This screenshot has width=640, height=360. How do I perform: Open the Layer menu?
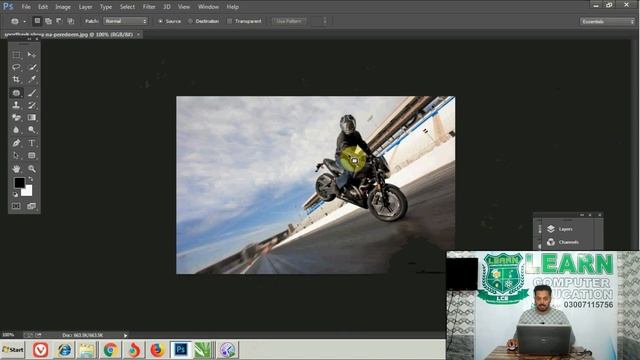(85, 7)
